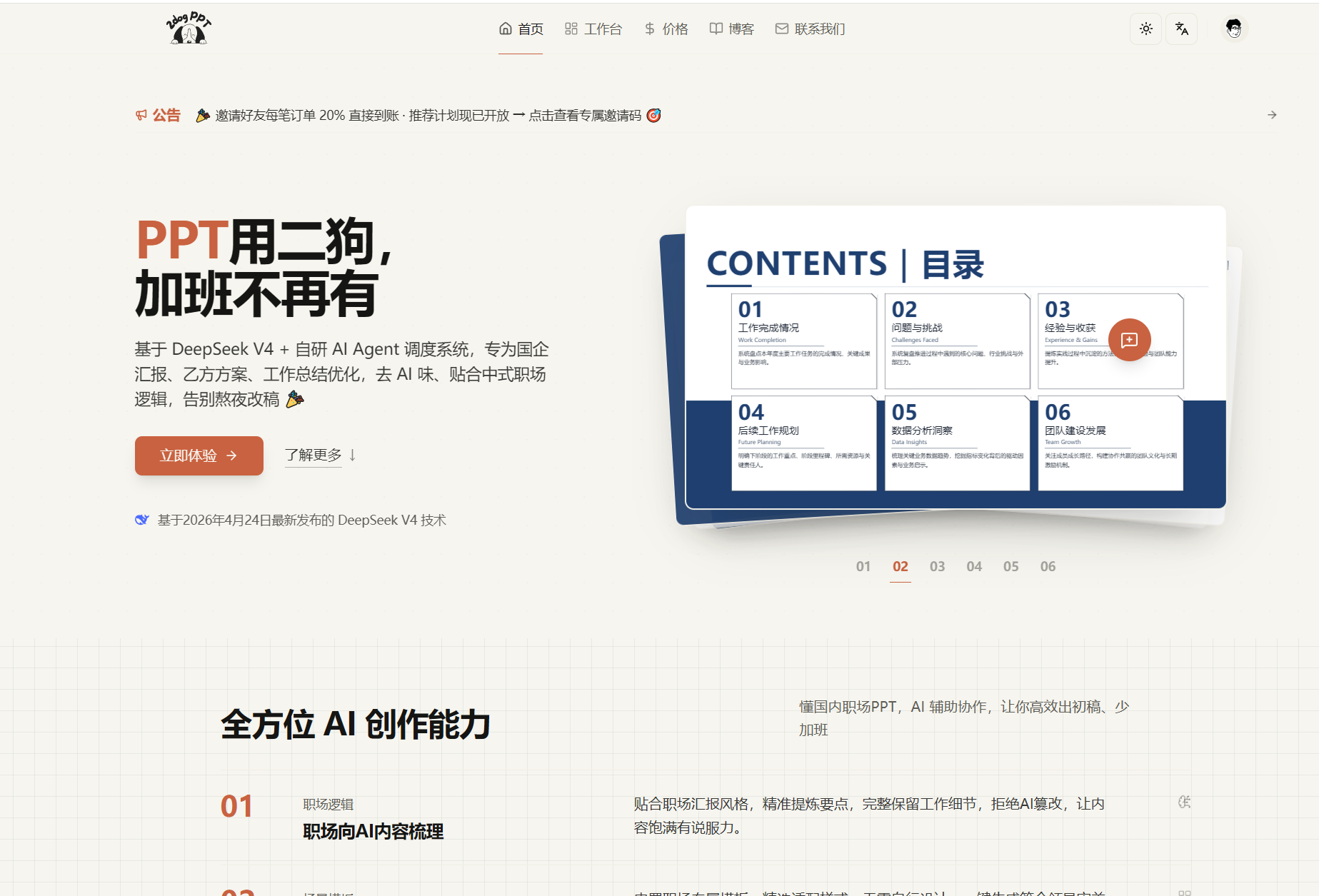Image resolution: width=1319 pixels, height=896 pixels.
Task: Click the 职场向AI内容梳理 feature title
Action: tap(373, 831)
